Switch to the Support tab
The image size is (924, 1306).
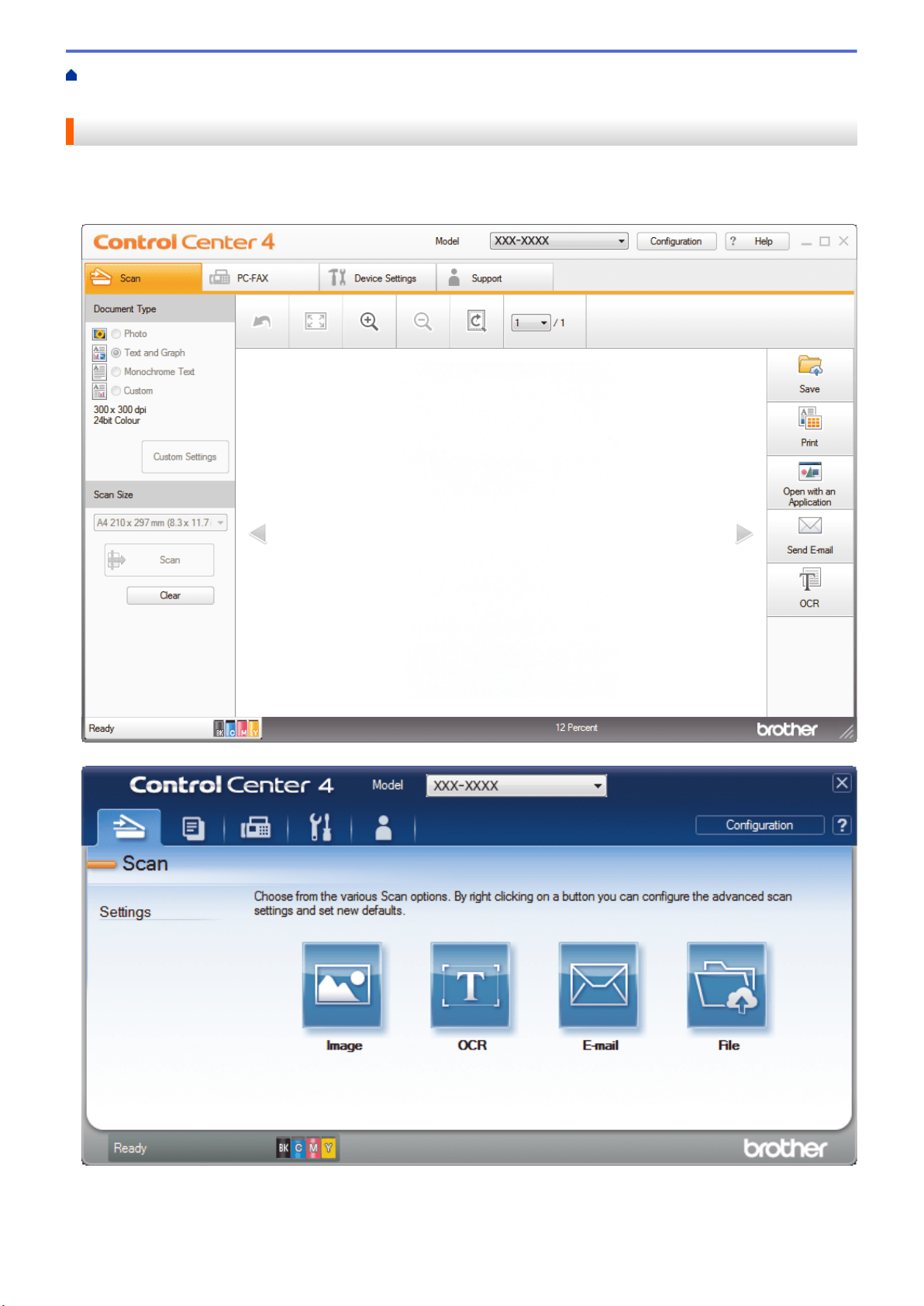(x=495, y=278)
